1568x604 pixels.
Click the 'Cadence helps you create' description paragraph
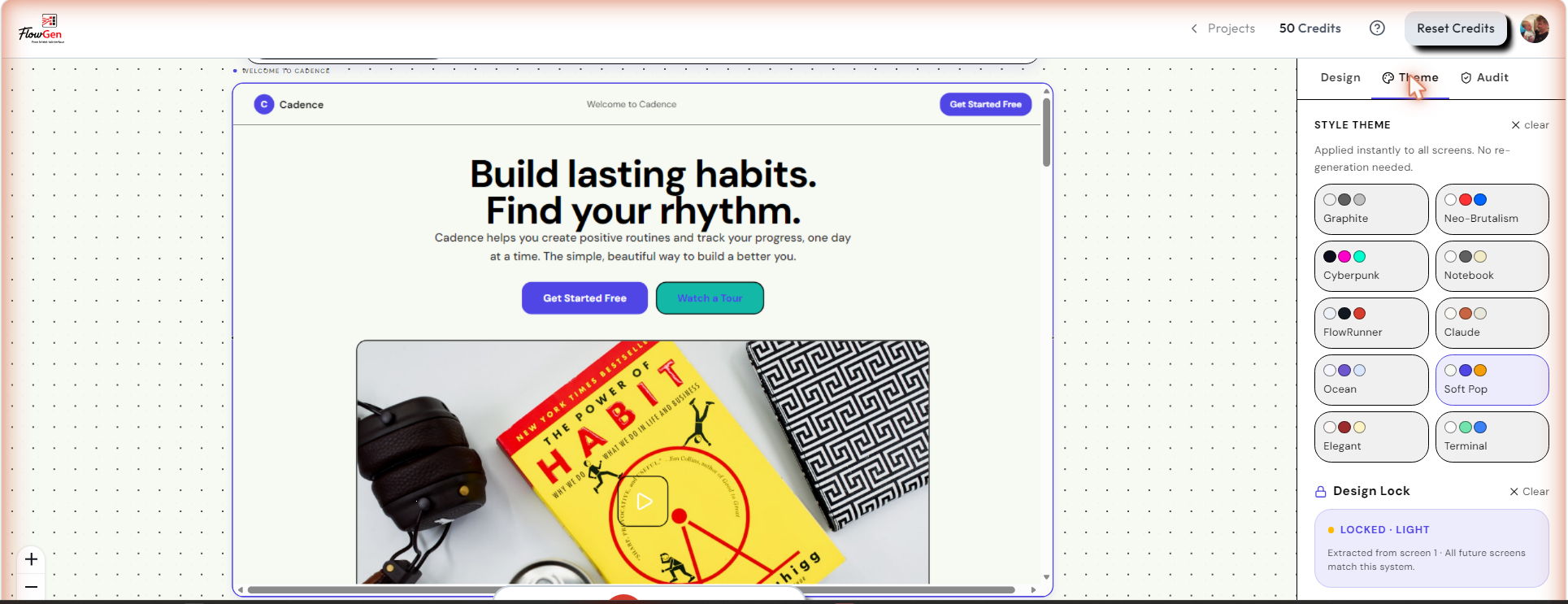click(x=643, y=247)
